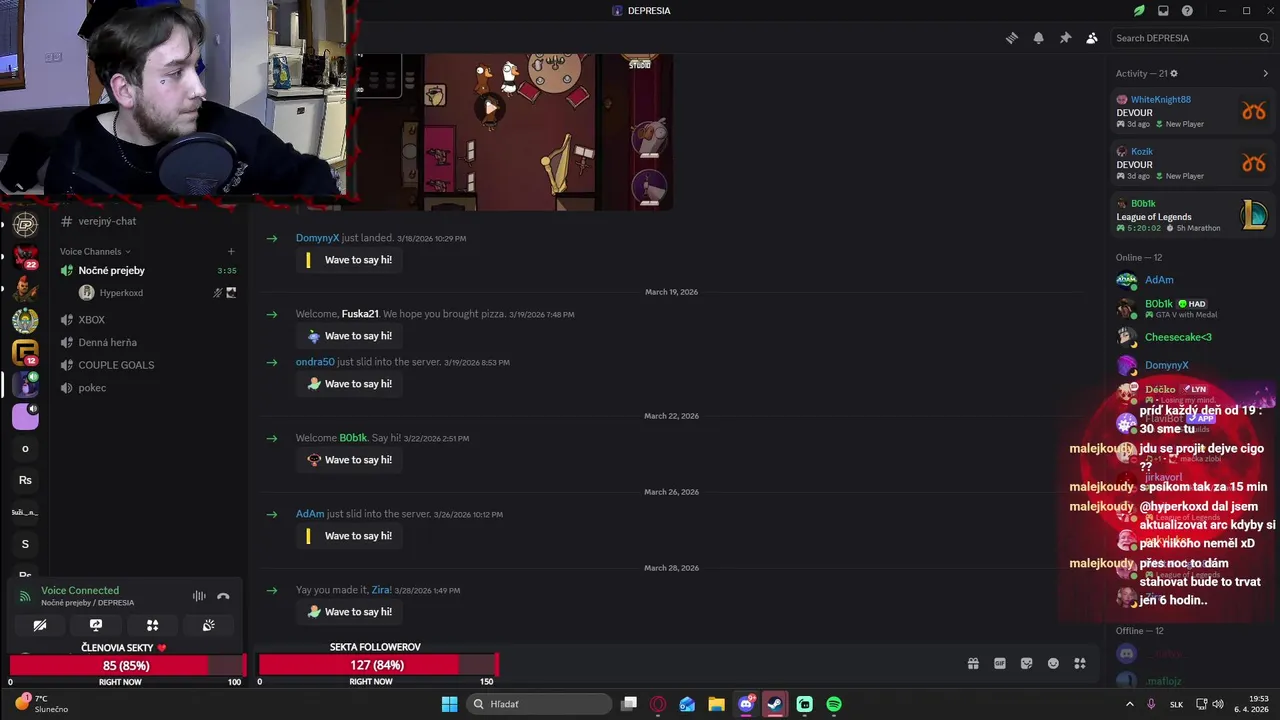The height and width of the screenshot is (720, 1280).
Task: Open volume control in system tray
Action: (1218, 704)
